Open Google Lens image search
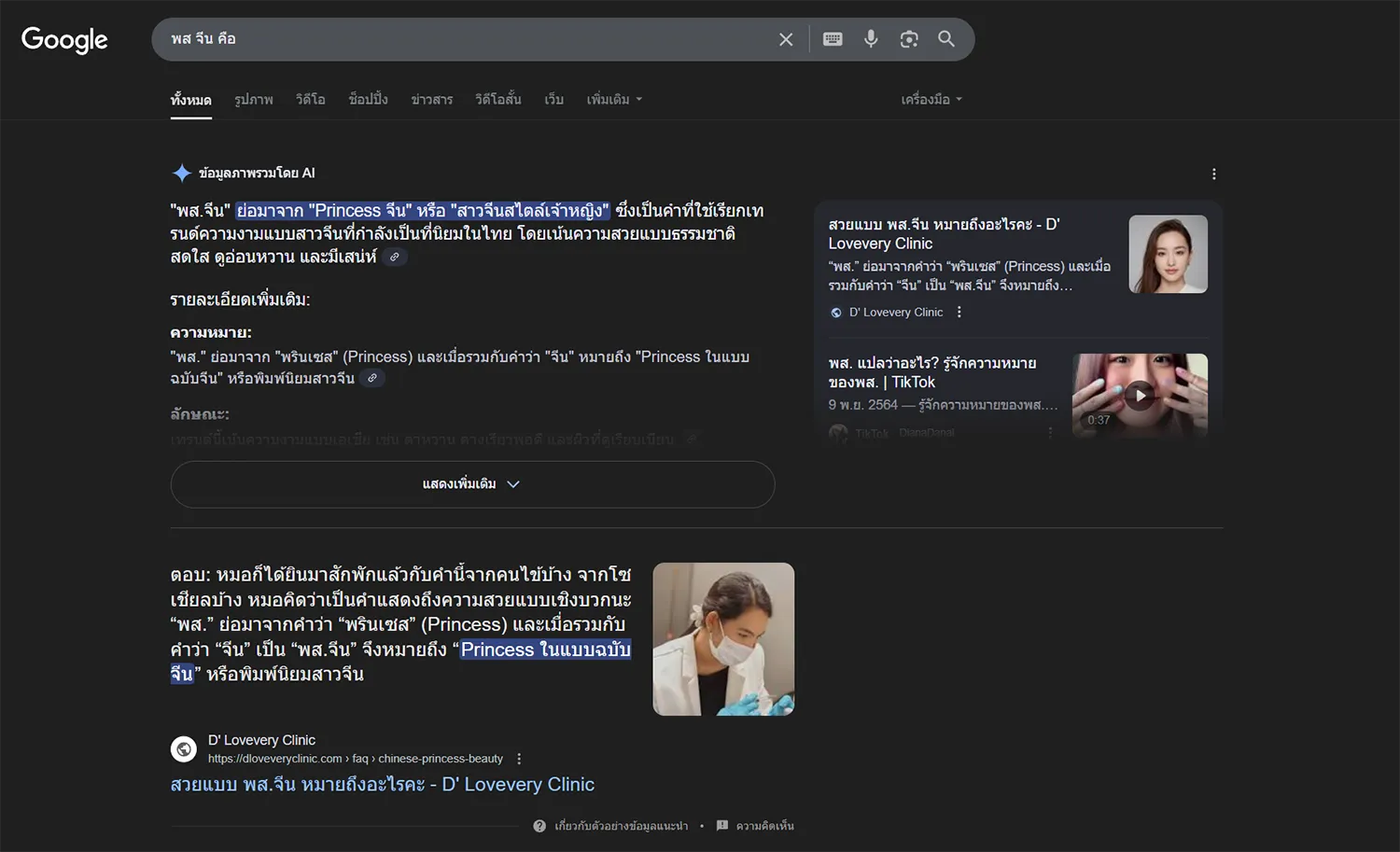The width and height of the screenshot is (1400, 852). coord(909,39)
